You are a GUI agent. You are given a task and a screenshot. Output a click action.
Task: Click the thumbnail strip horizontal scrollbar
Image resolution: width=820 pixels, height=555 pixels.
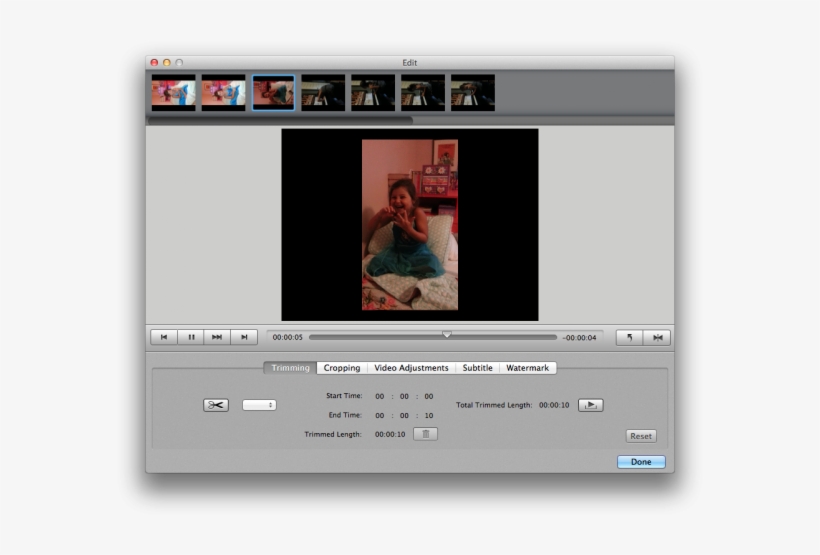point(280,120)
